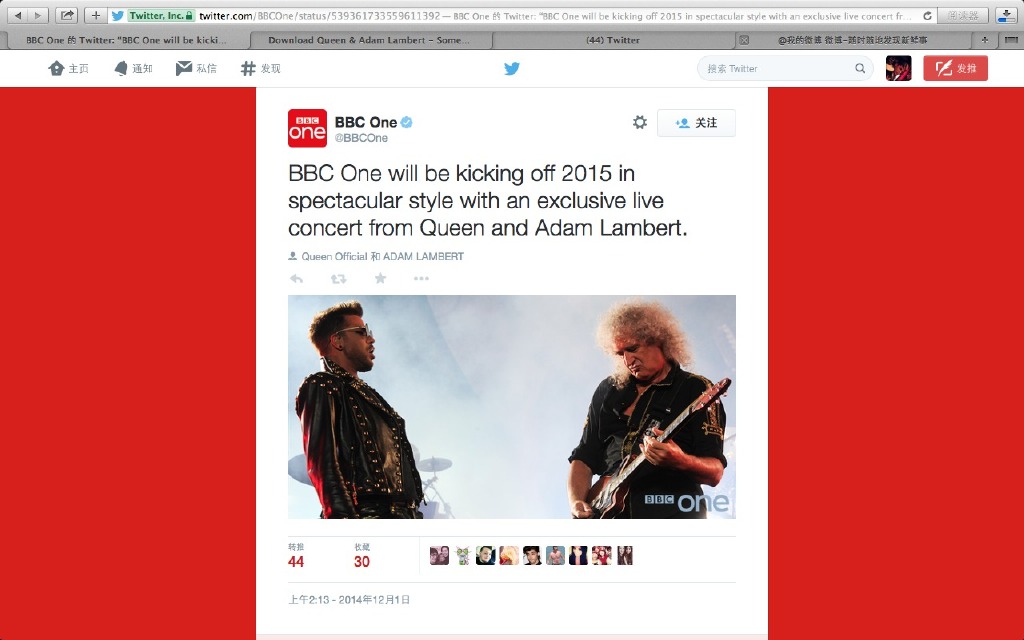Reload page with Safari refresh icon
Screen dimensions: 1024x640
(927, 15)
